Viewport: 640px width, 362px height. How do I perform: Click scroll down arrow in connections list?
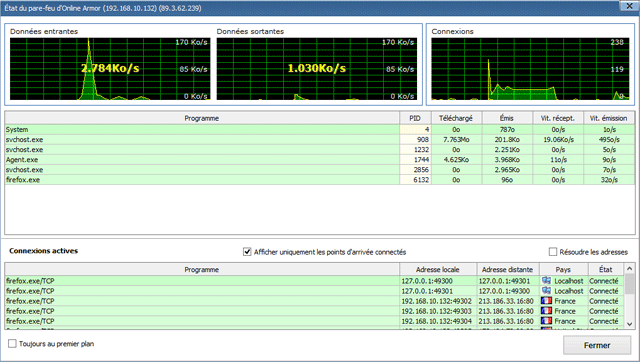coord(629,324)
